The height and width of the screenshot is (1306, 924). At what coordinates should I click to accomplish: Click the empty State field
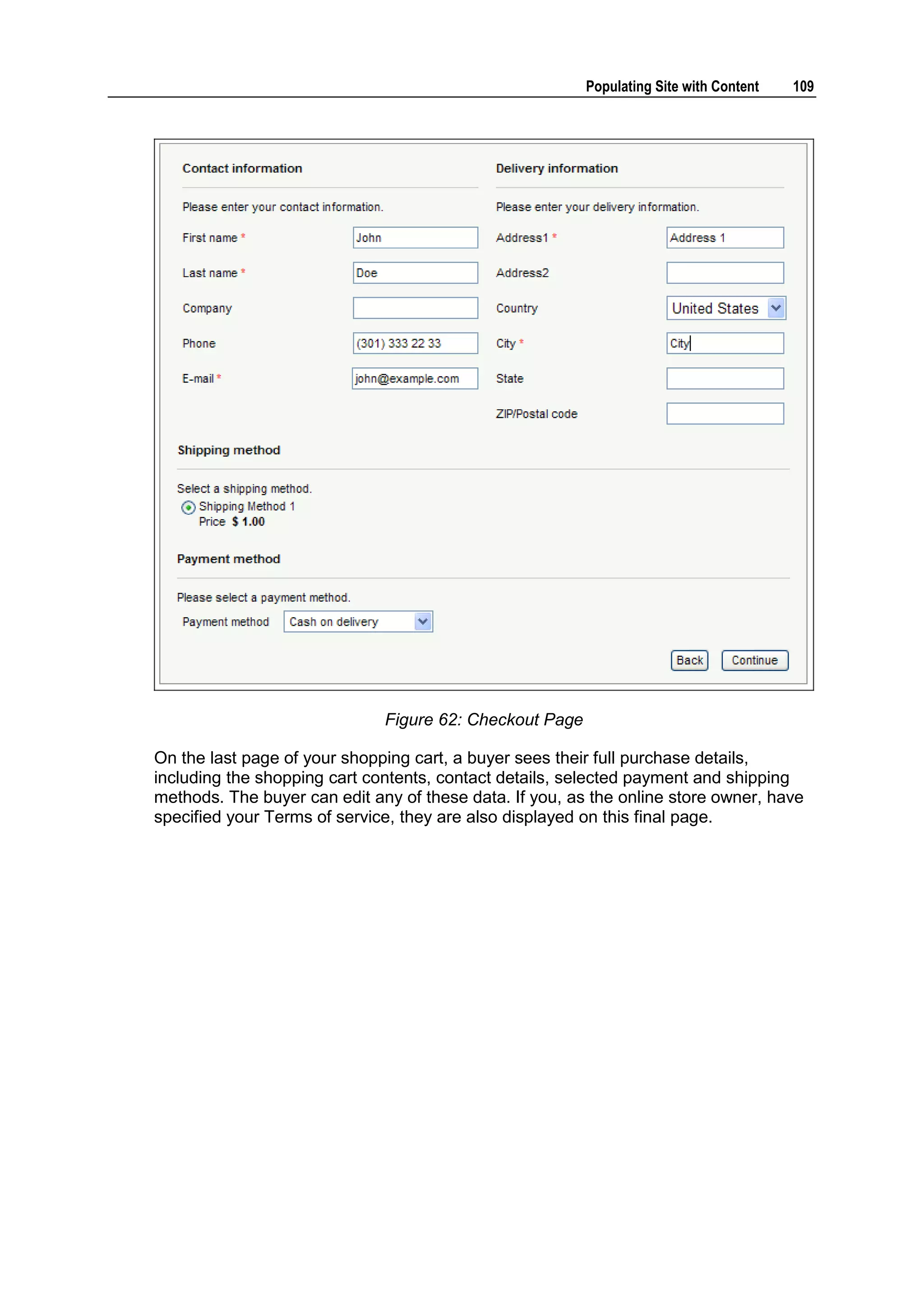point(725,379)
